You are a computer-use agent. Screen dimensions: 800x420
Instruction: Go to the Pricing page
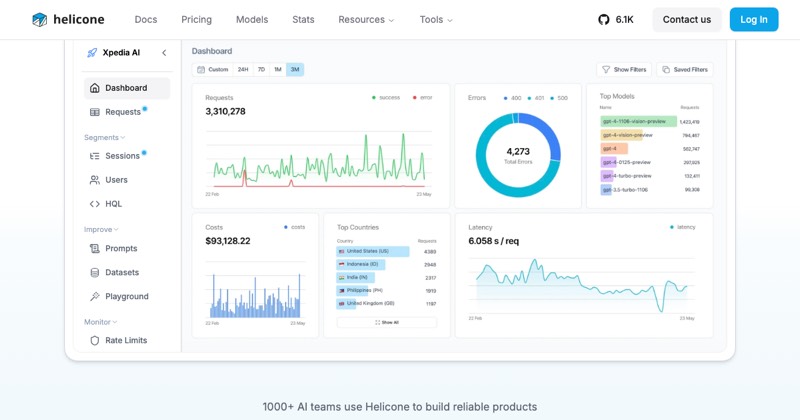pyautogui.click(x=196, y=19)
